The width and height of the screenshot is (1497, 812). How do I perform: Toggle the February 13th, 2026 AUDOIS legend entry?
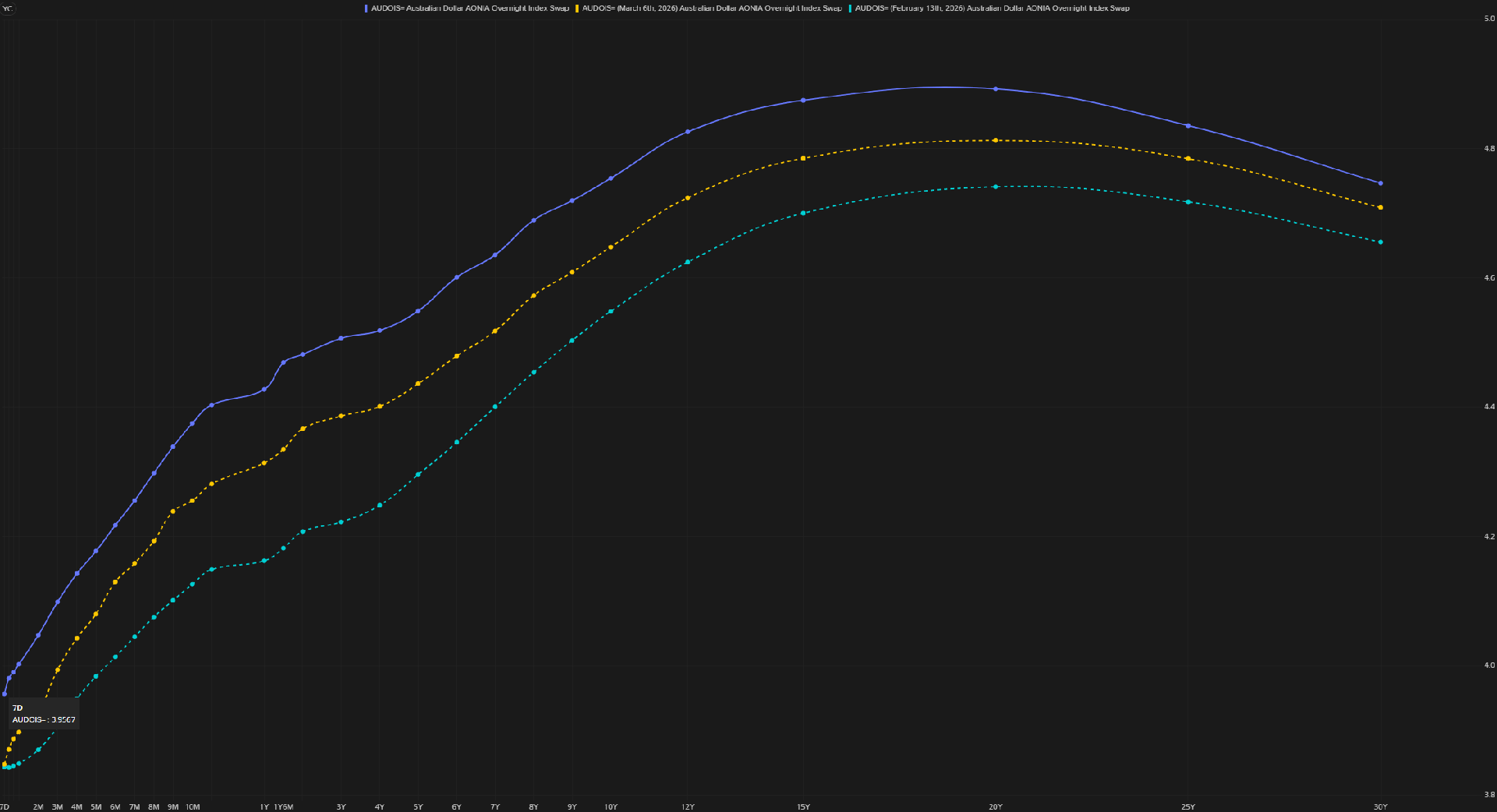[992, 9]
